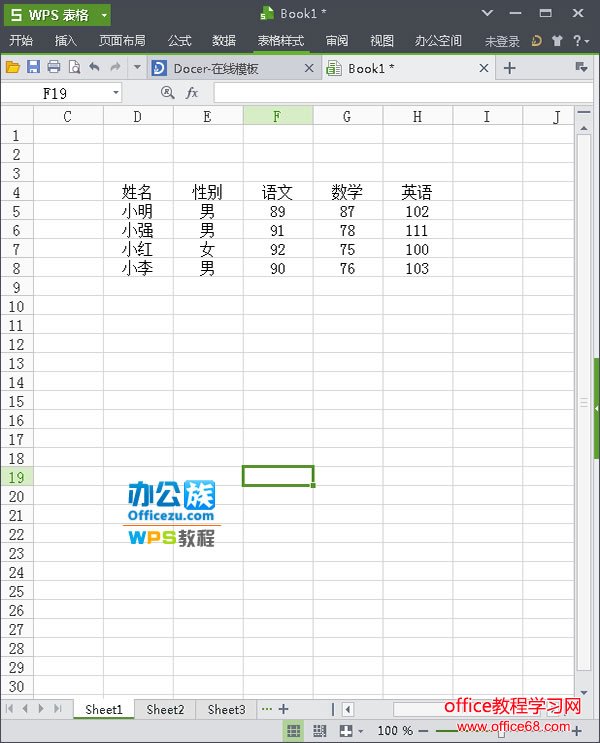Click the cell containing 姓名
The width and height of the screenshot is (600, 743).
138,192
